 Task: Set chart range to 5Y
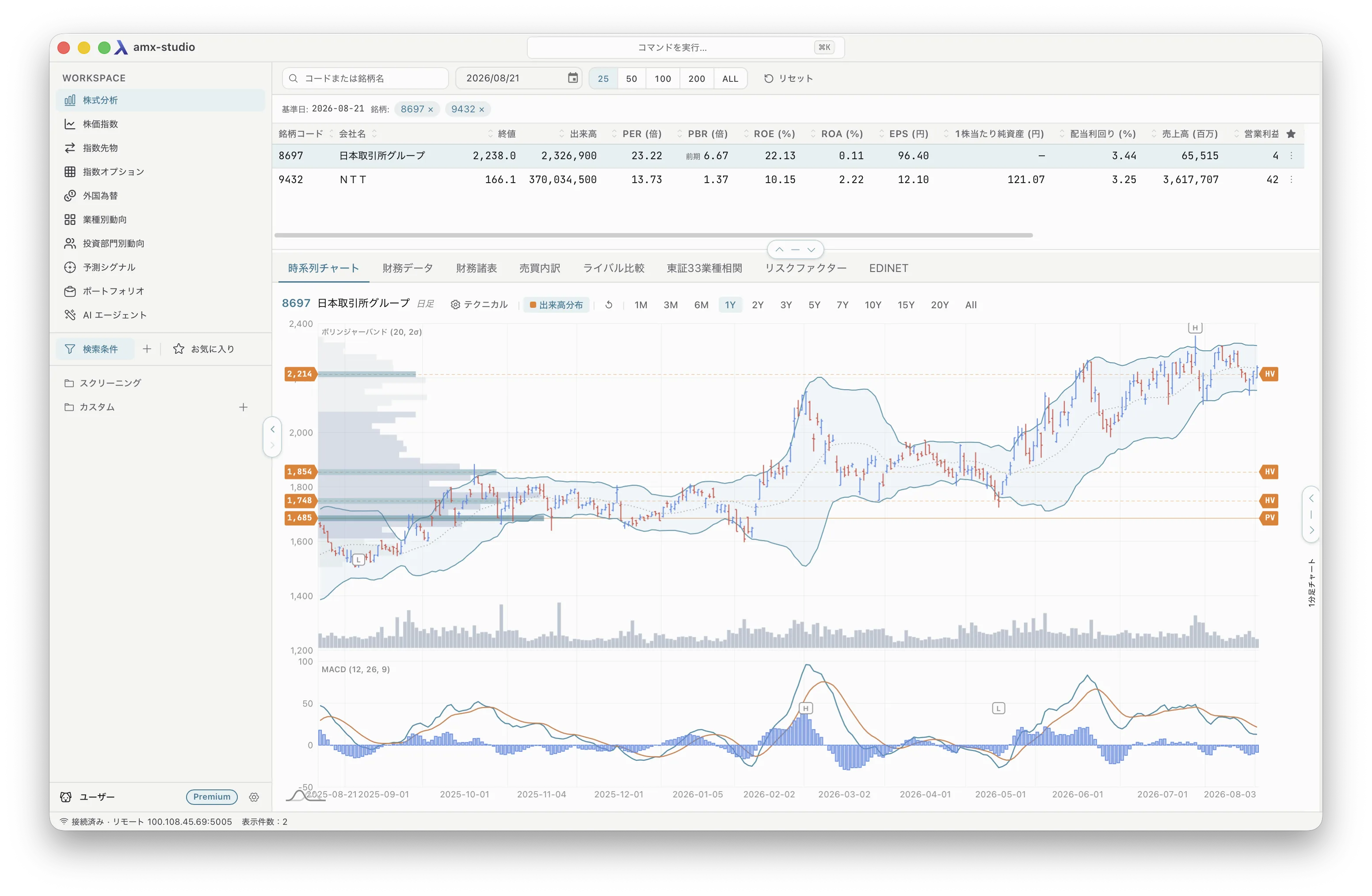click(814, 305)
